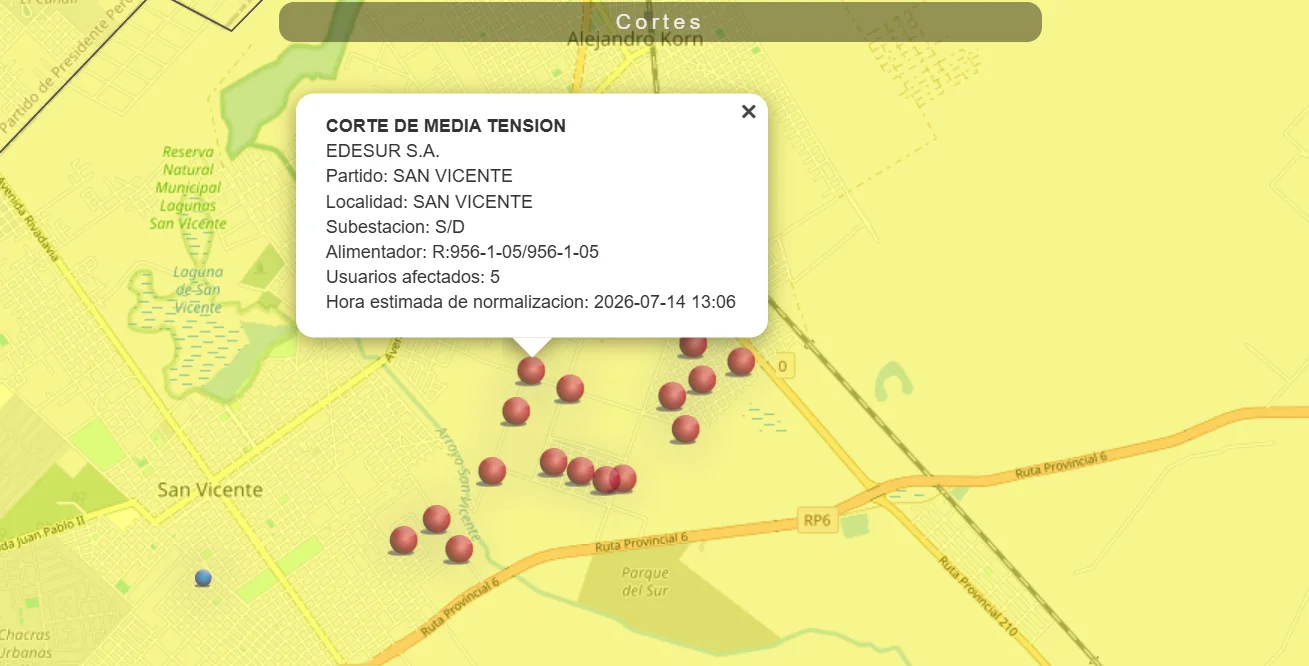Click Reserva Natural Municipal Lagunas San Vicente label
This screenshot has width=1309, height=666.
coord(188,188)
